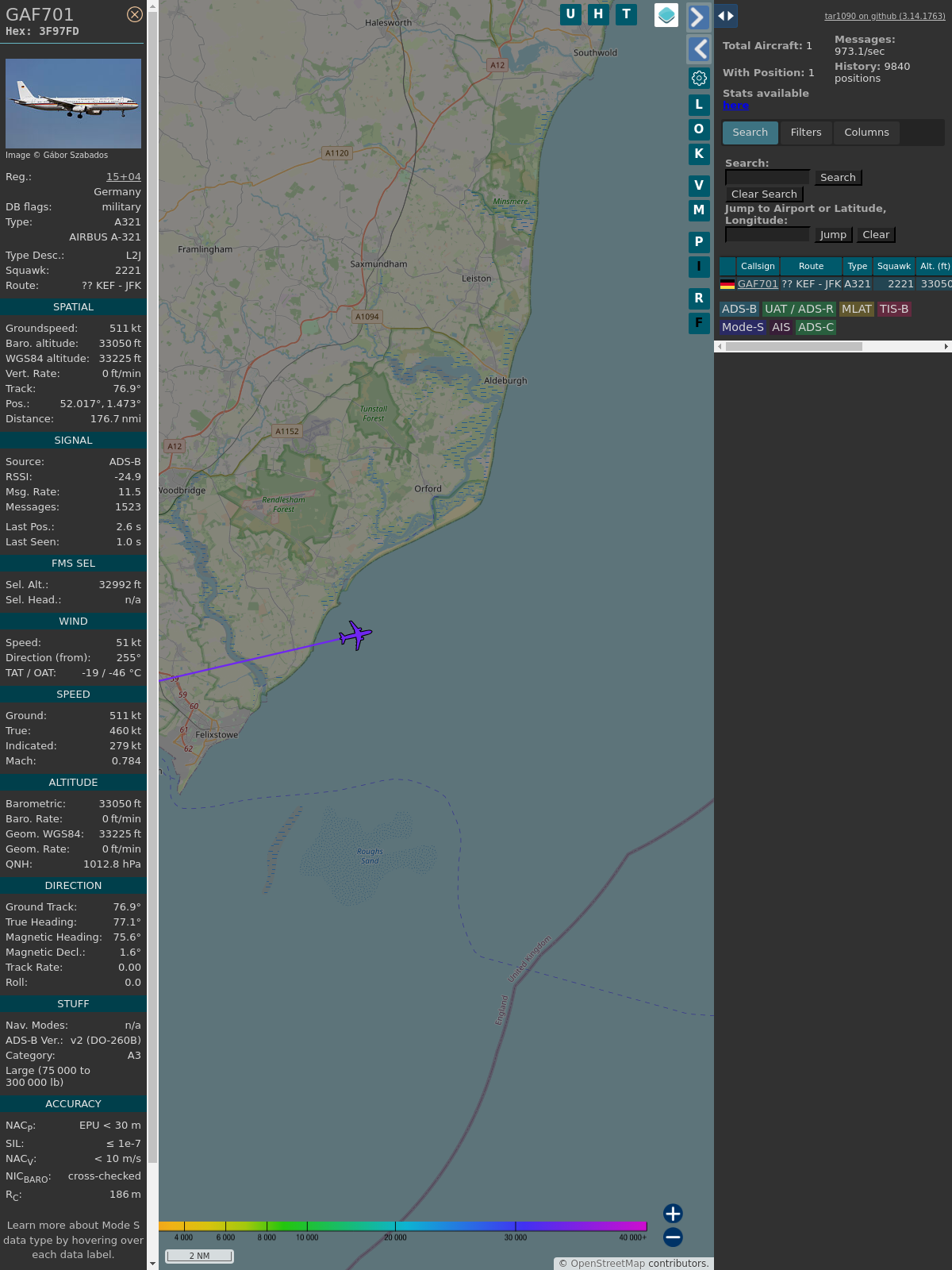Click the TIS-B legend swatch

(x=894, y=310)
